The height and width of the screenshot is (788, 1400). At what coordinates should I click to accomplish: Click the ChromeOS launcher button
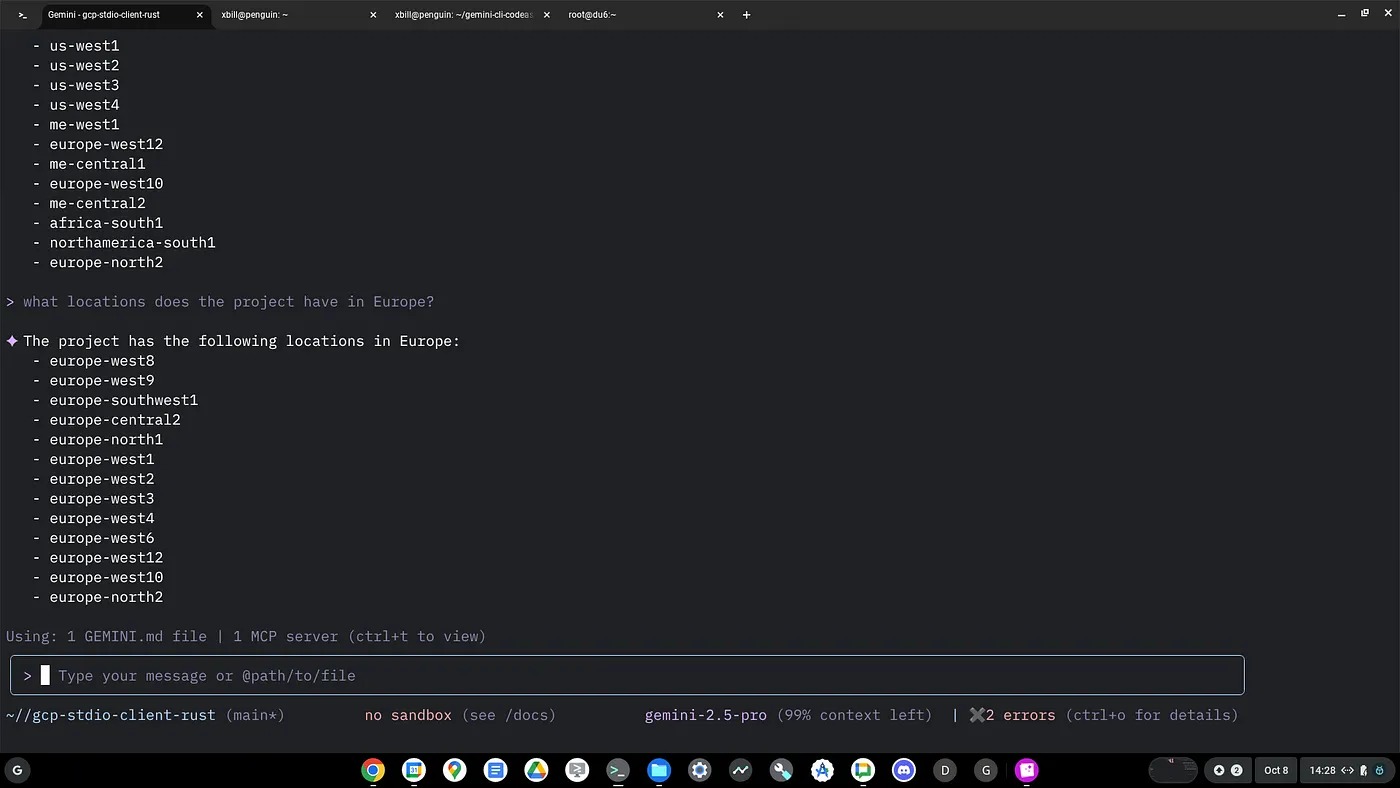[16, 770]
